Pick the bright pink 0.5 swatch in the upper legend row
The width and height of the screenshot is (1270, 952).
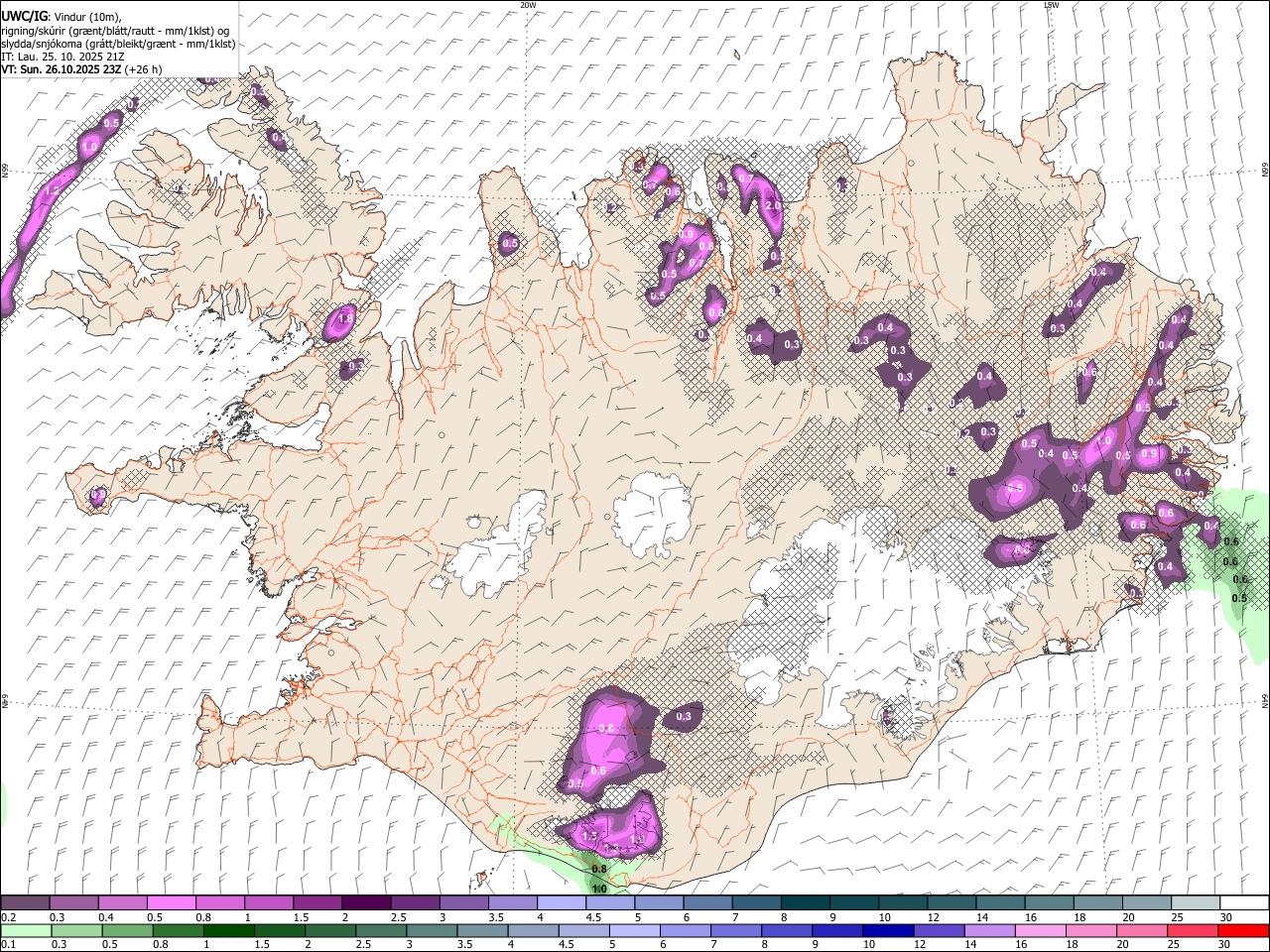171,902
